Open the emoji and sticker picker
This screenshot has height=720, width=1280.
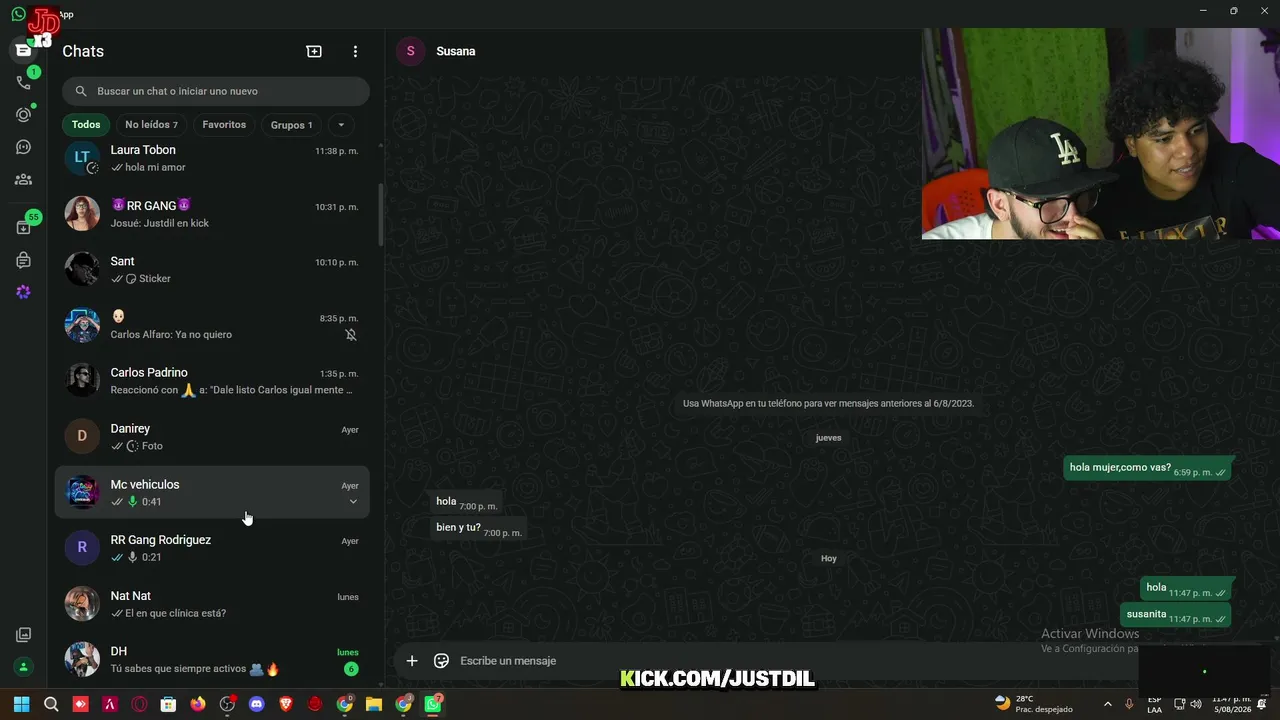pyautogui.click(x=441, y=660)
